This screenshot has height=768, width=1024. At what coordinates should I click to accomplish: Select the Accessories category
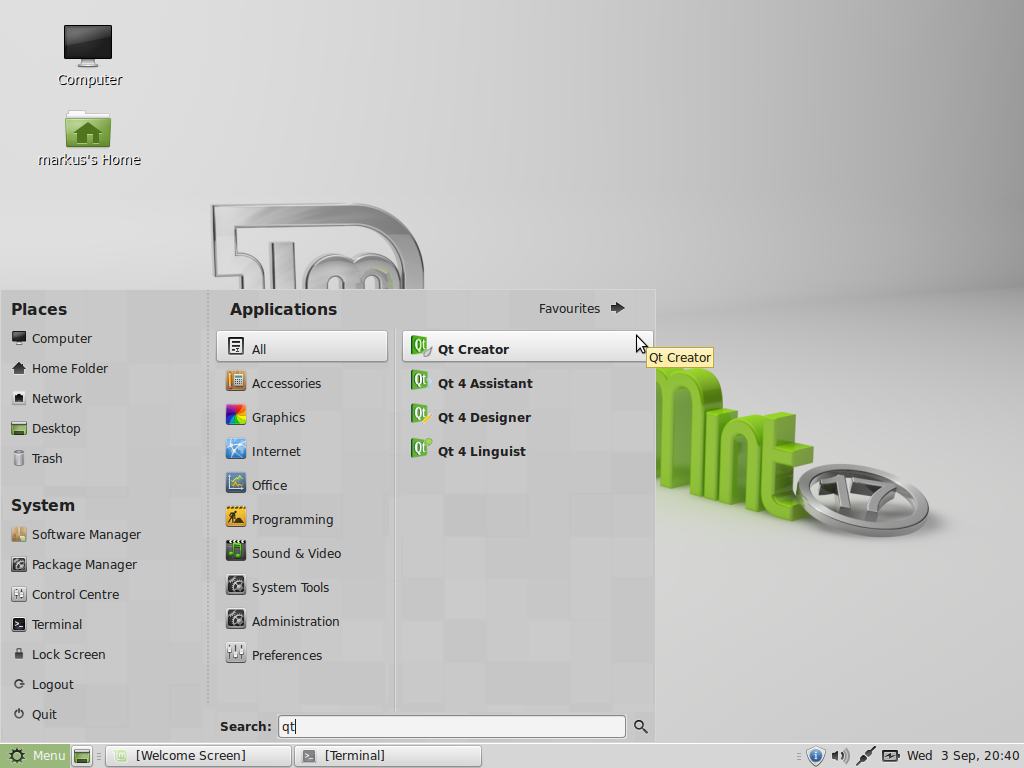point(302,383)
